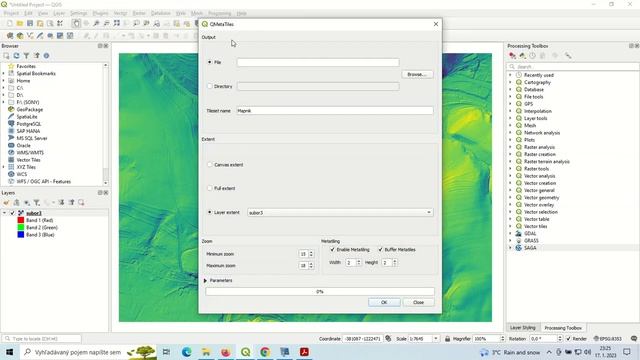Expand the Vector geometry toolbox group
The image size is (640, 360).
pyautogui.click(x=510, y=198)
